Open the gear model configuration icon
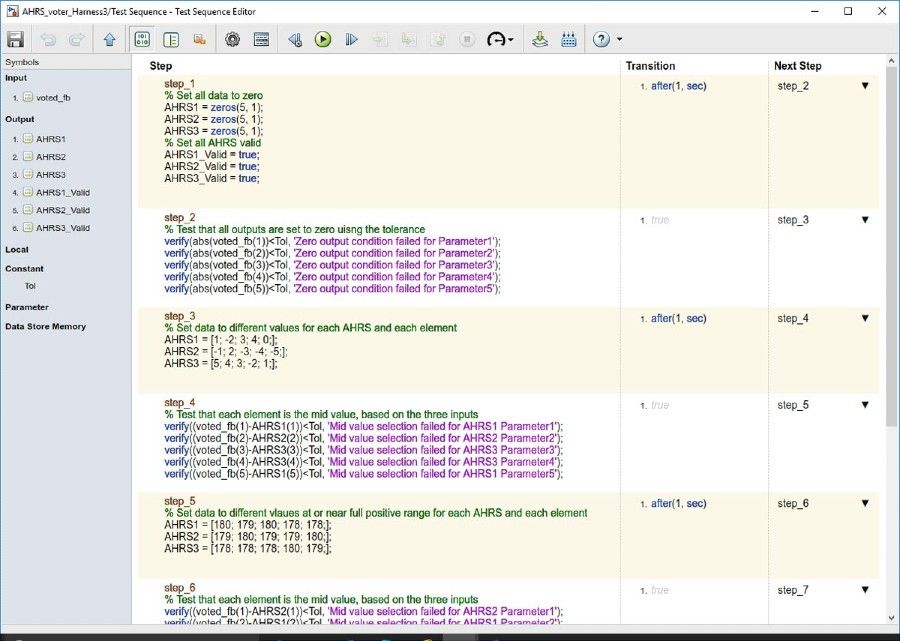Screen dimensions: 900x641 coord(231,39)
